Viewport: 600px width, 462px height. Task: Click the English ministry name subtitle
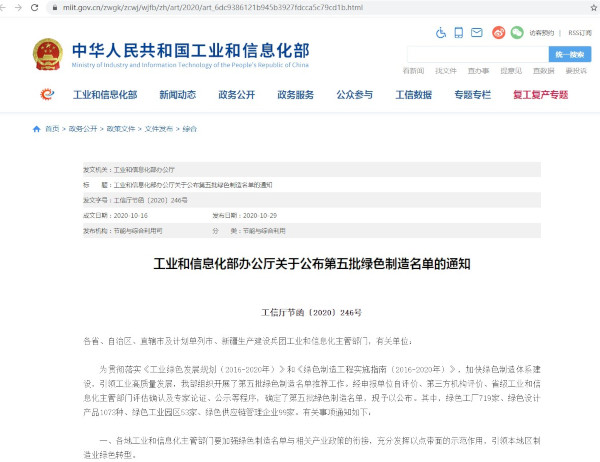point(190,65)
